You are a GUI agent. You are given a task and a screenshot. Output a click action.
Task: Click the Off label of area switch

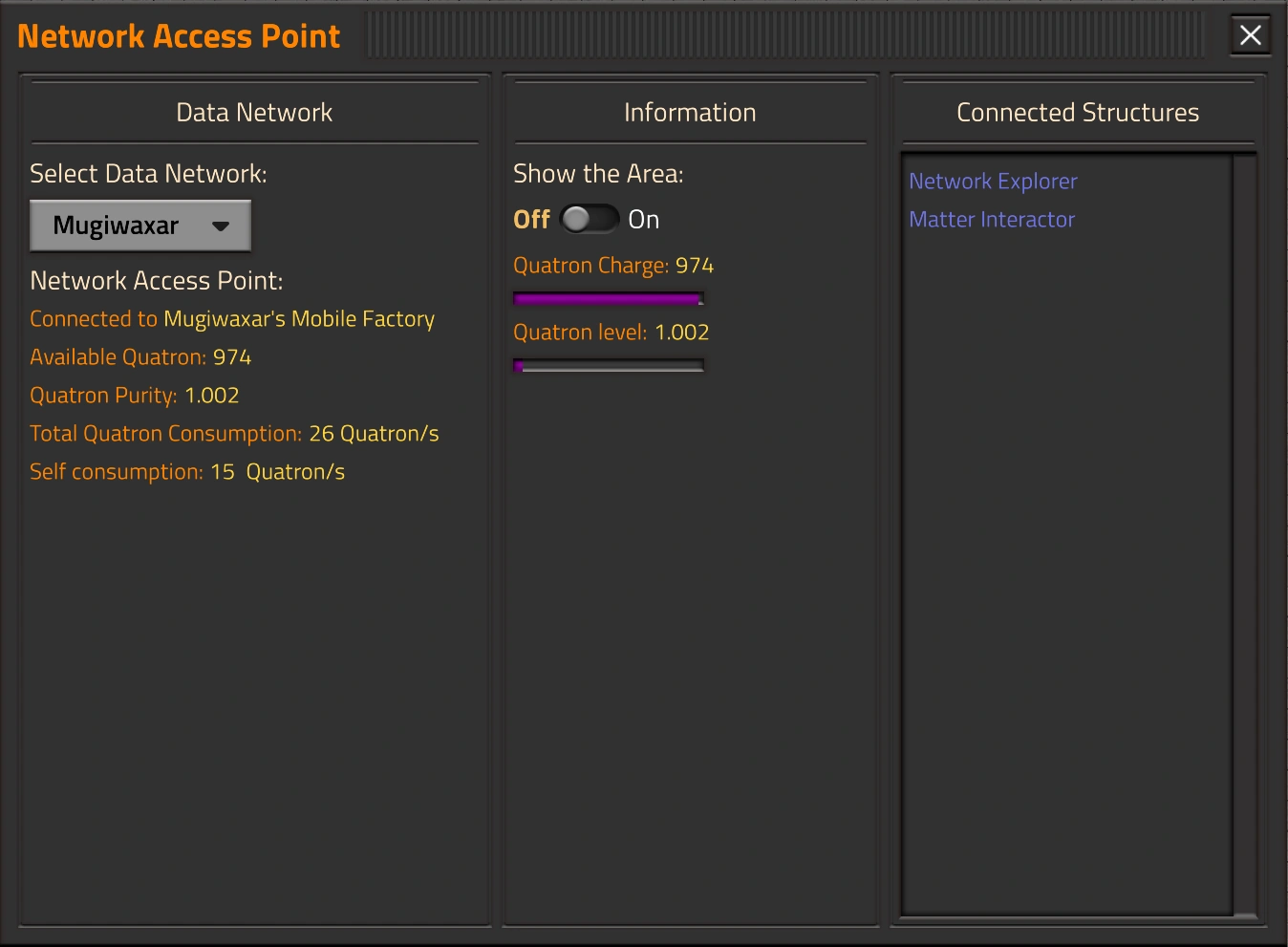coord(531,220)
